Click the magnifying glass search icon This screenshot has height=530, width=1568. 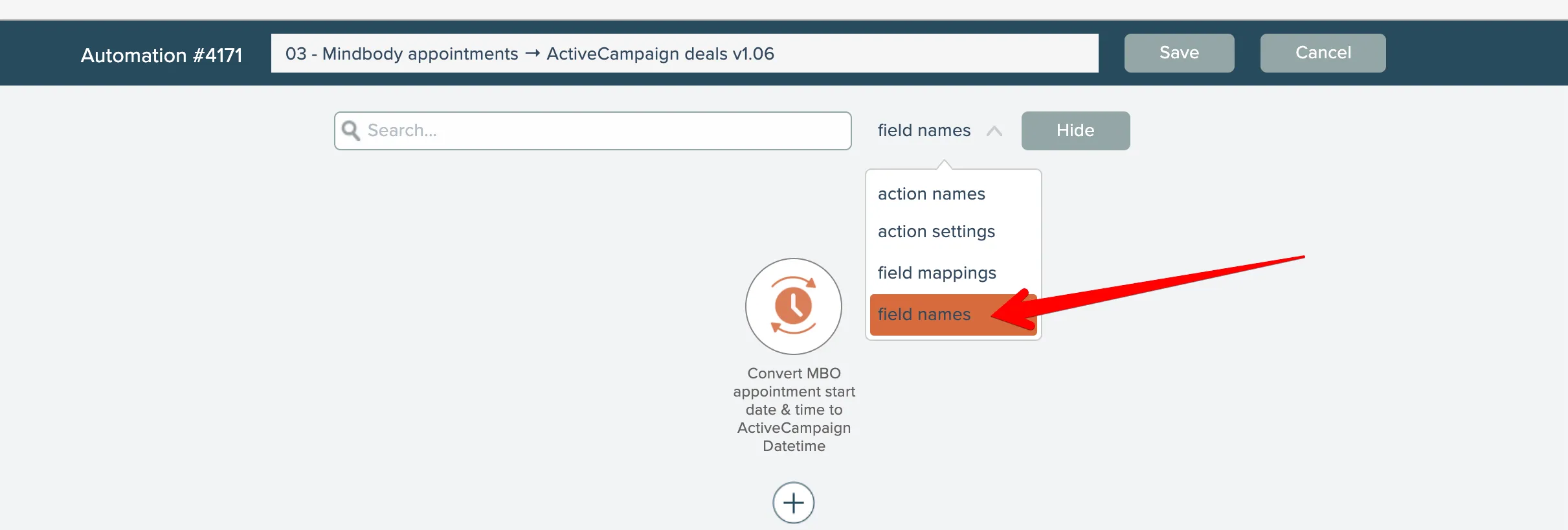(x=351, y=131)
